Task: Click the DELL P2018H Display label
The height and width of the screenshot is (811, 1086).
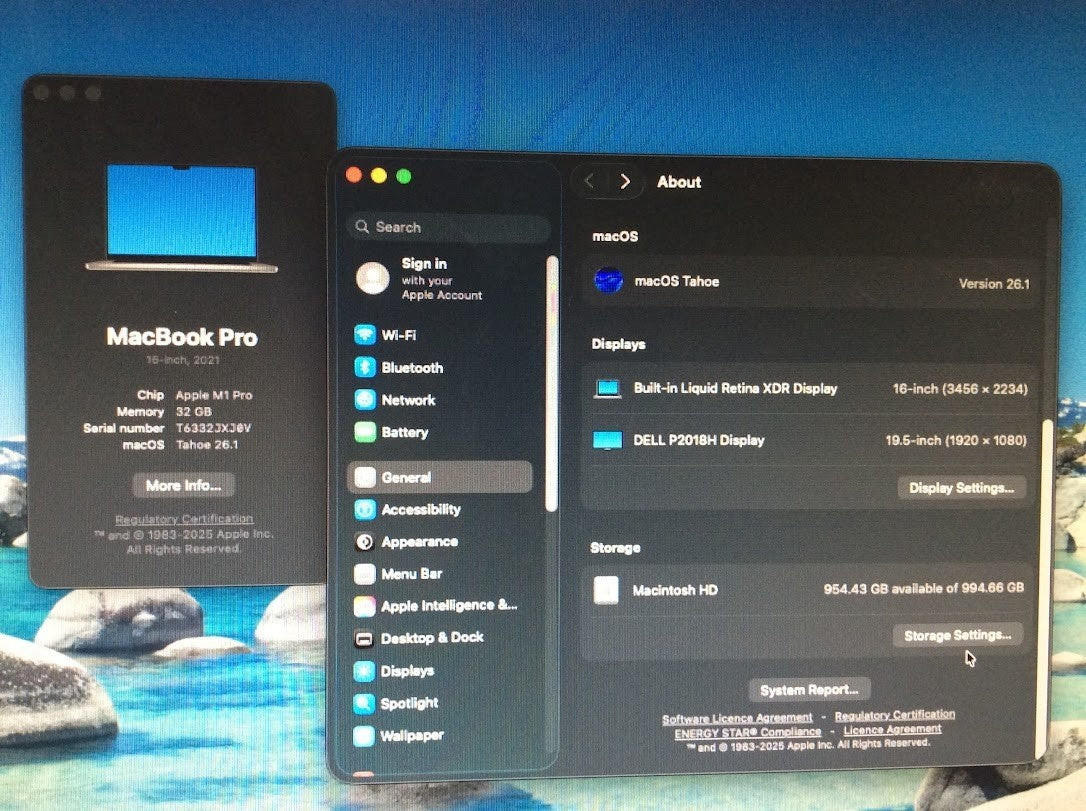Action: click(x=699, y=440)
